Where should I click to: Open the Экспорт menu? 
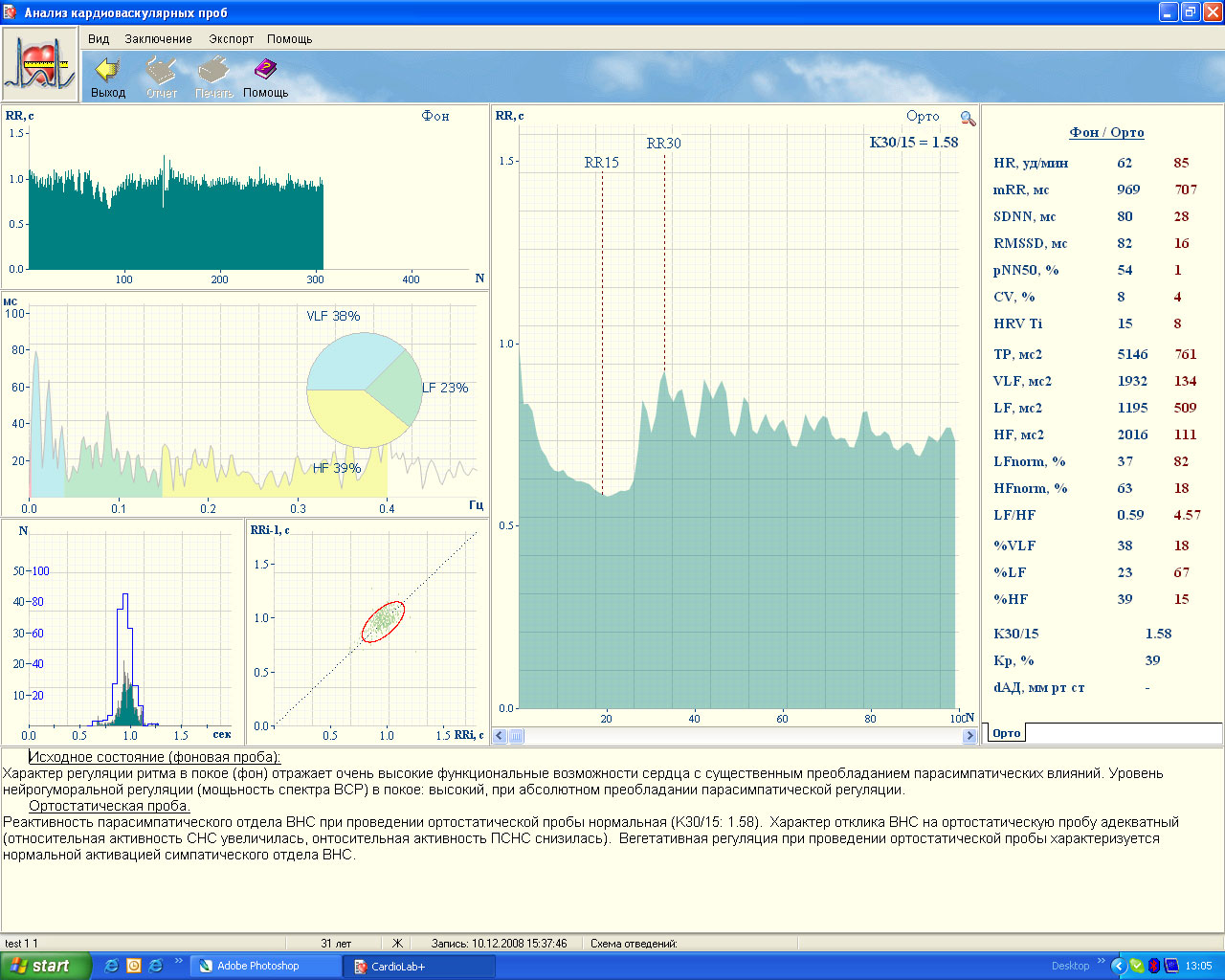pos(232,39)
